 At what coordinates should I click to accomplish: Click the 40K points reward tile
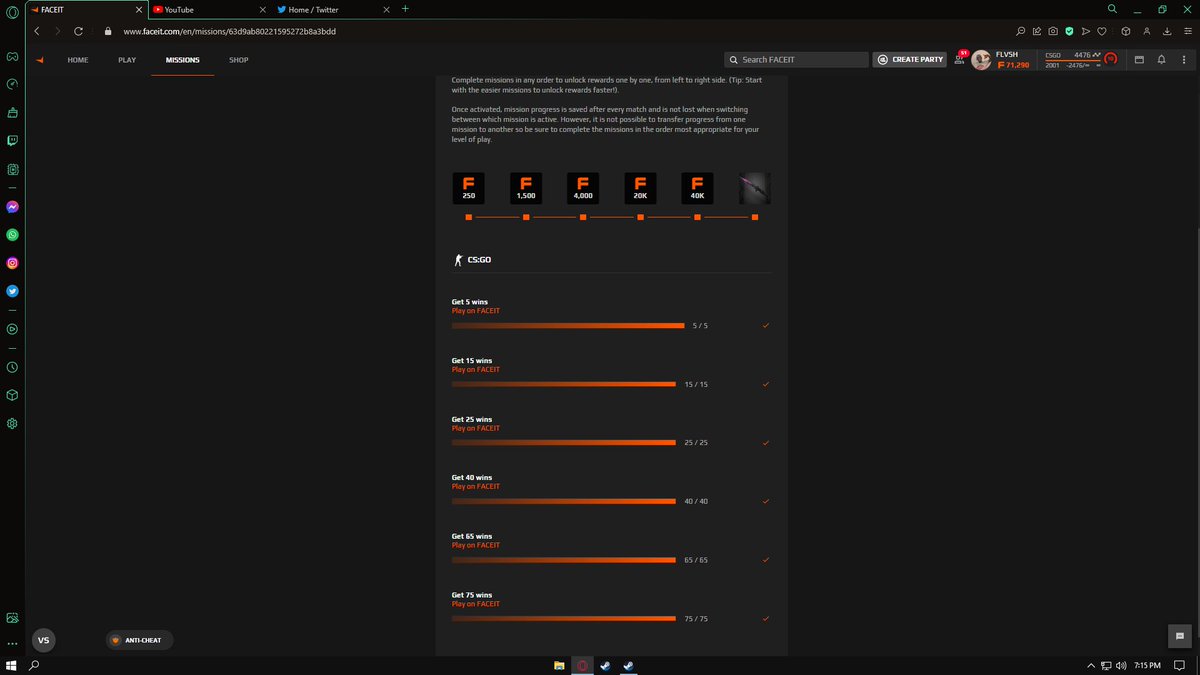(697, 188)
